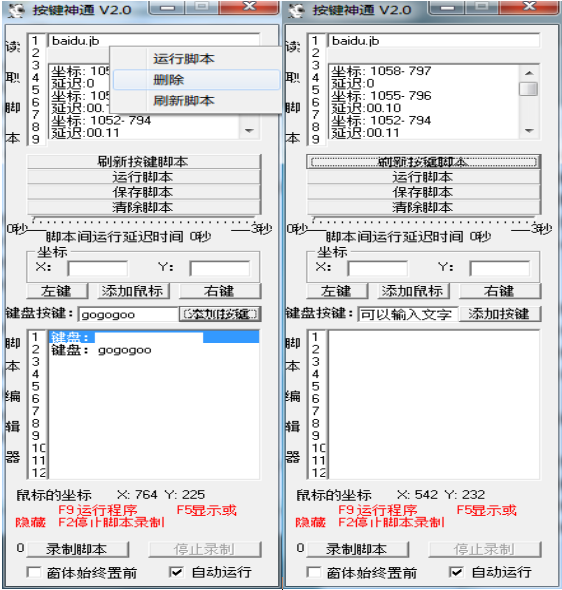This screenshot has width=562, height=590.
Task: Click 右键 button in left window
Action: [x=220, y=291]
